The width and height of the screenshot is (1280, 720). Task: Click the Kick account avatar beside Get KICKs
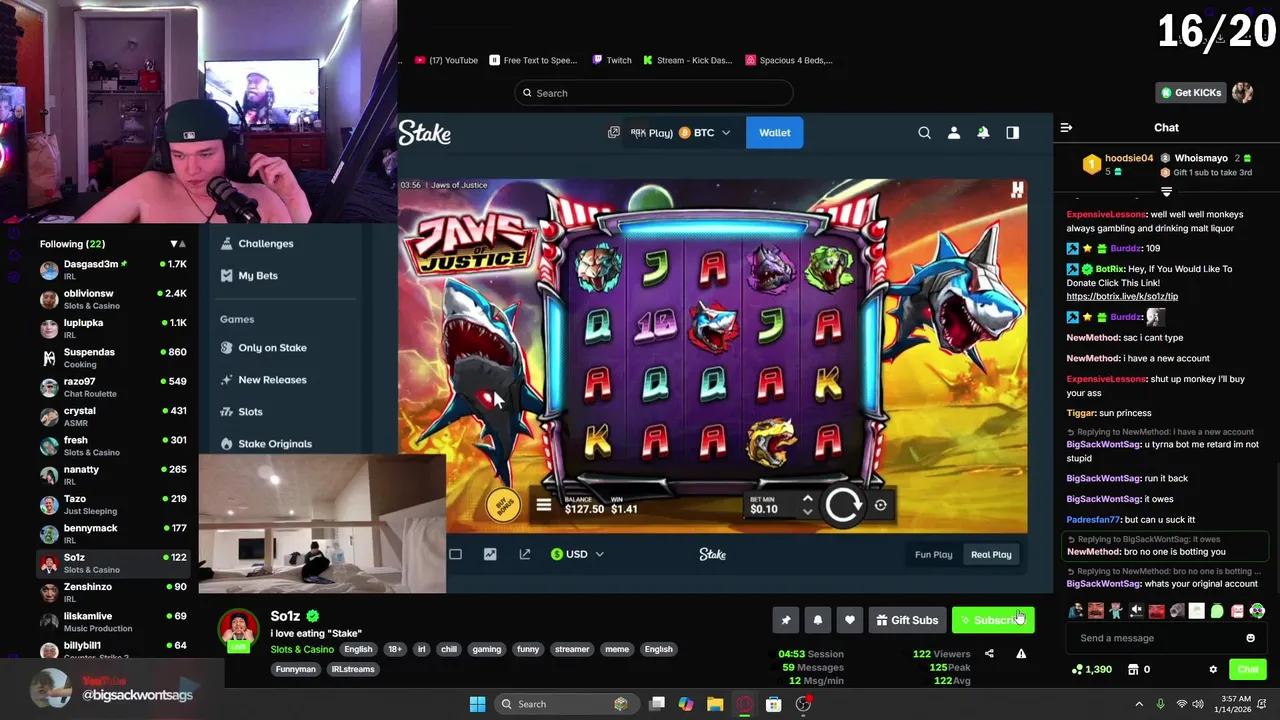pos(1242,92)
